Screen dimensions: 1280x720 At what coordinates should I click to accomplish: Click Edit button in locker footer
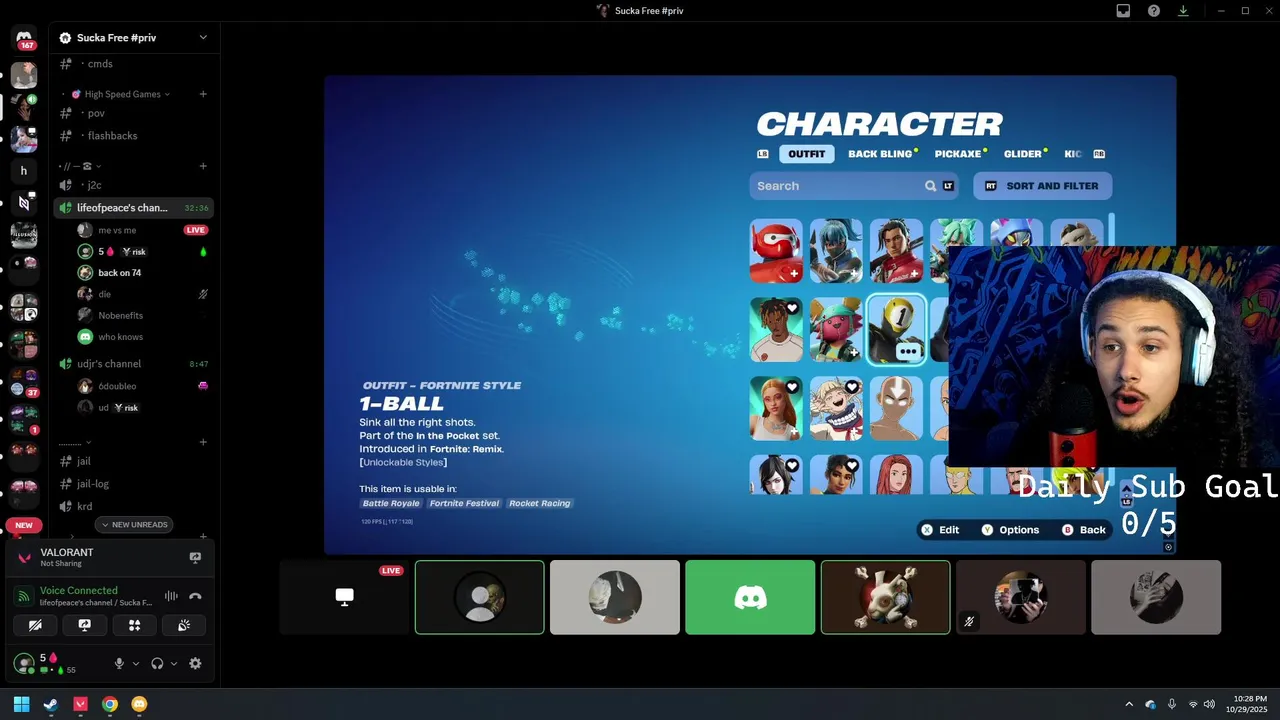click(x=940, y=530)
